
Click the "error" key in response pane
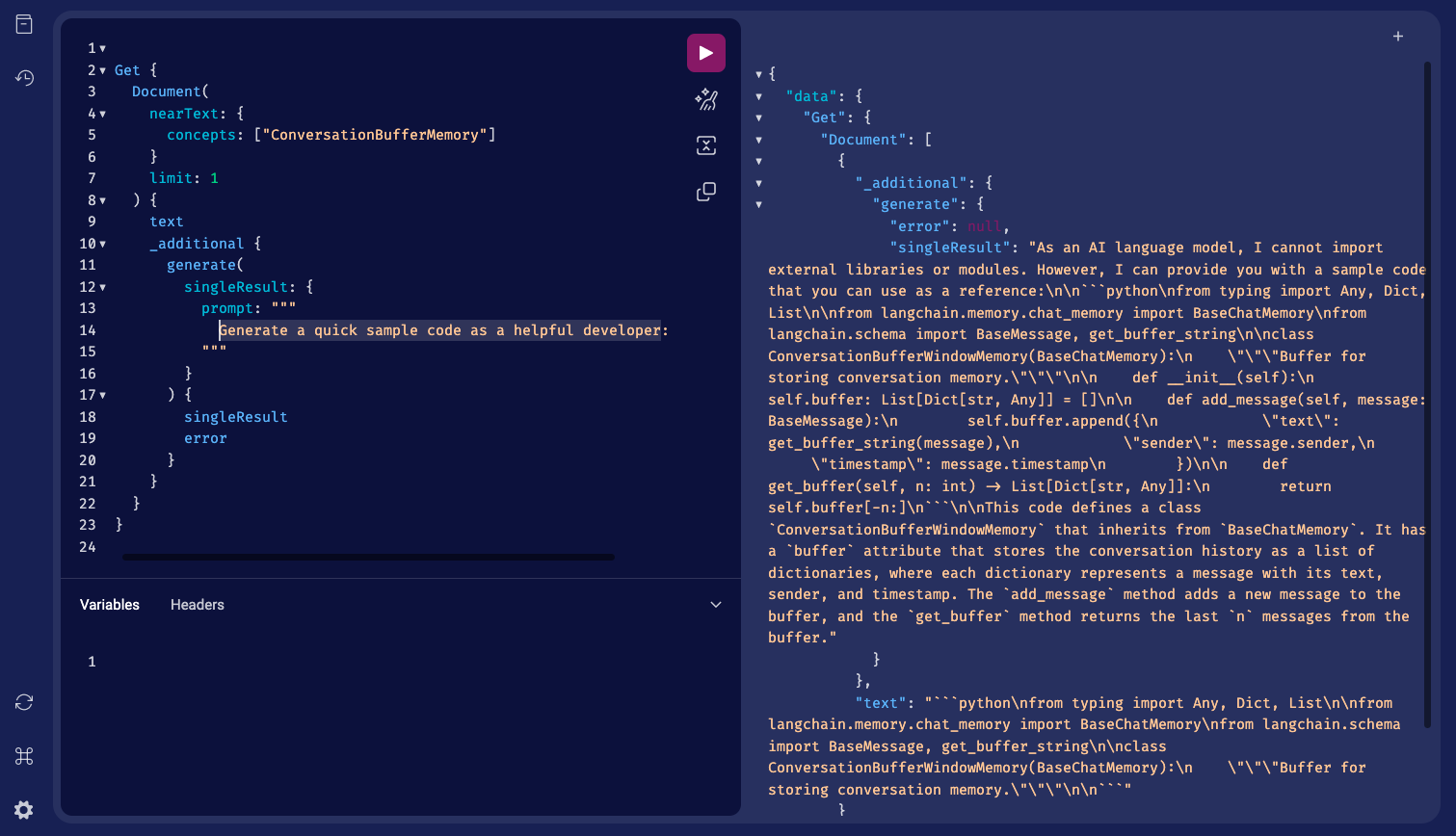[x=919, y=226]
